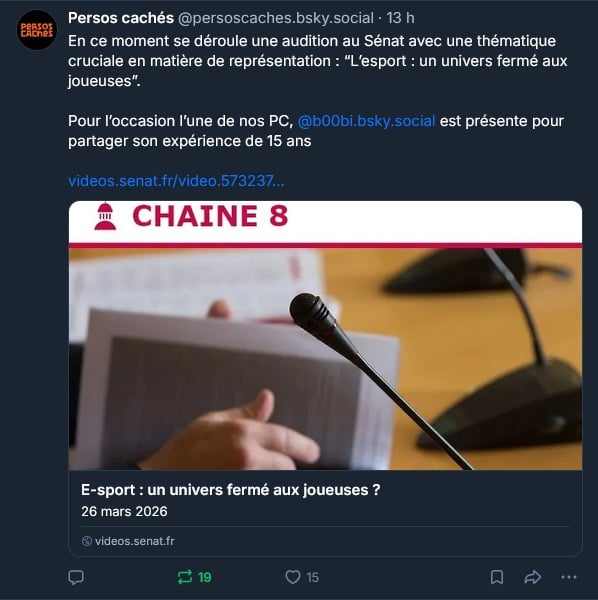Open the microphone preview image
Screen dimensions: 598x600
pos(325,359)
